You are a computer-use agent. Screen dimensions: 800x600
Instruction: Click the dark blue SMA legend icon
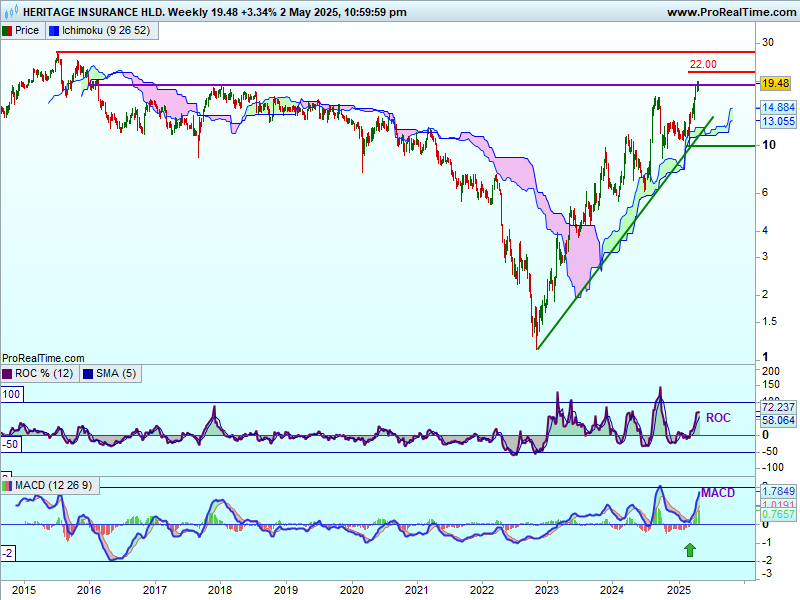point(86,374)
